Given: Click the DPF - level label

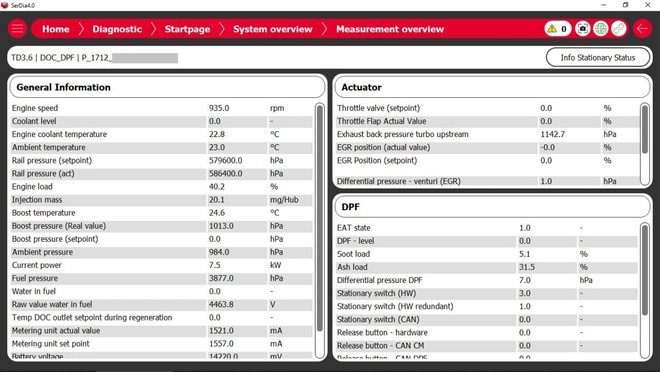Looking at the screenshot, I should [x=355, y=241].
